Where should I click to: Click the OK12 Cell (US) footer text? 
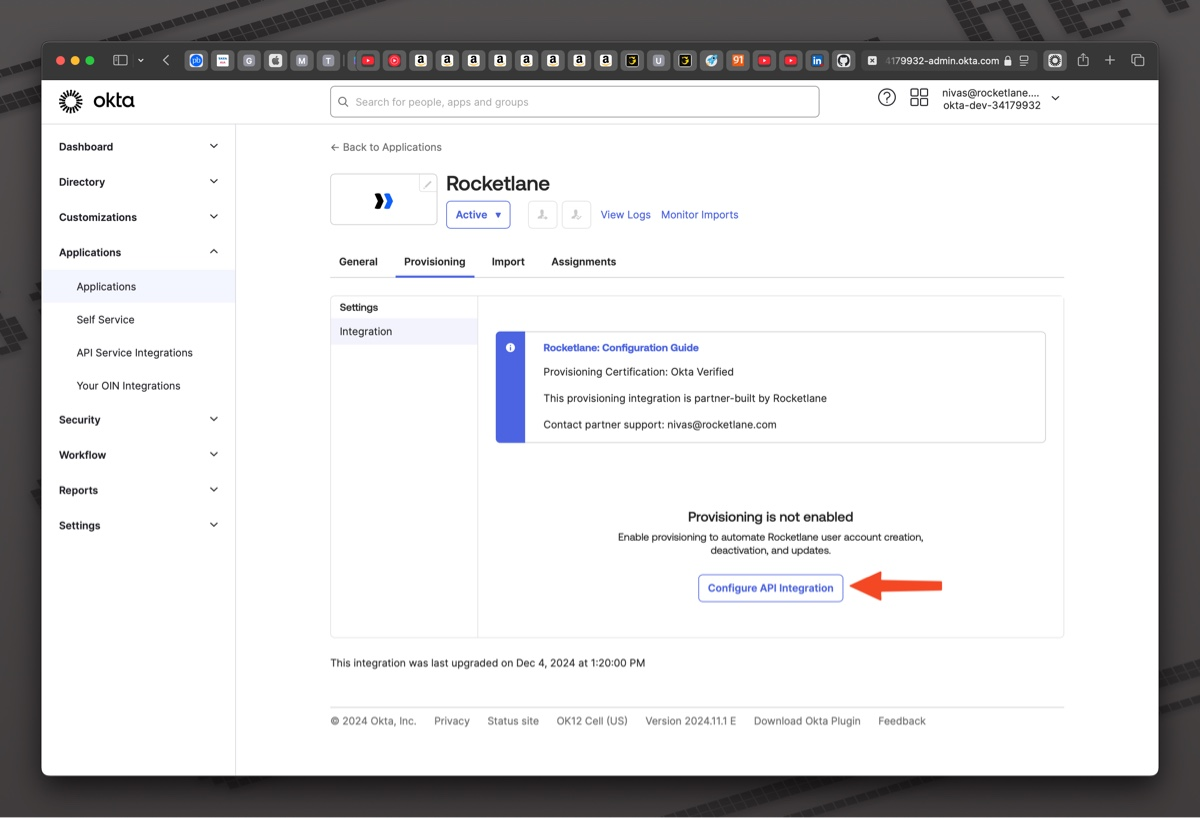click(592, 721)
